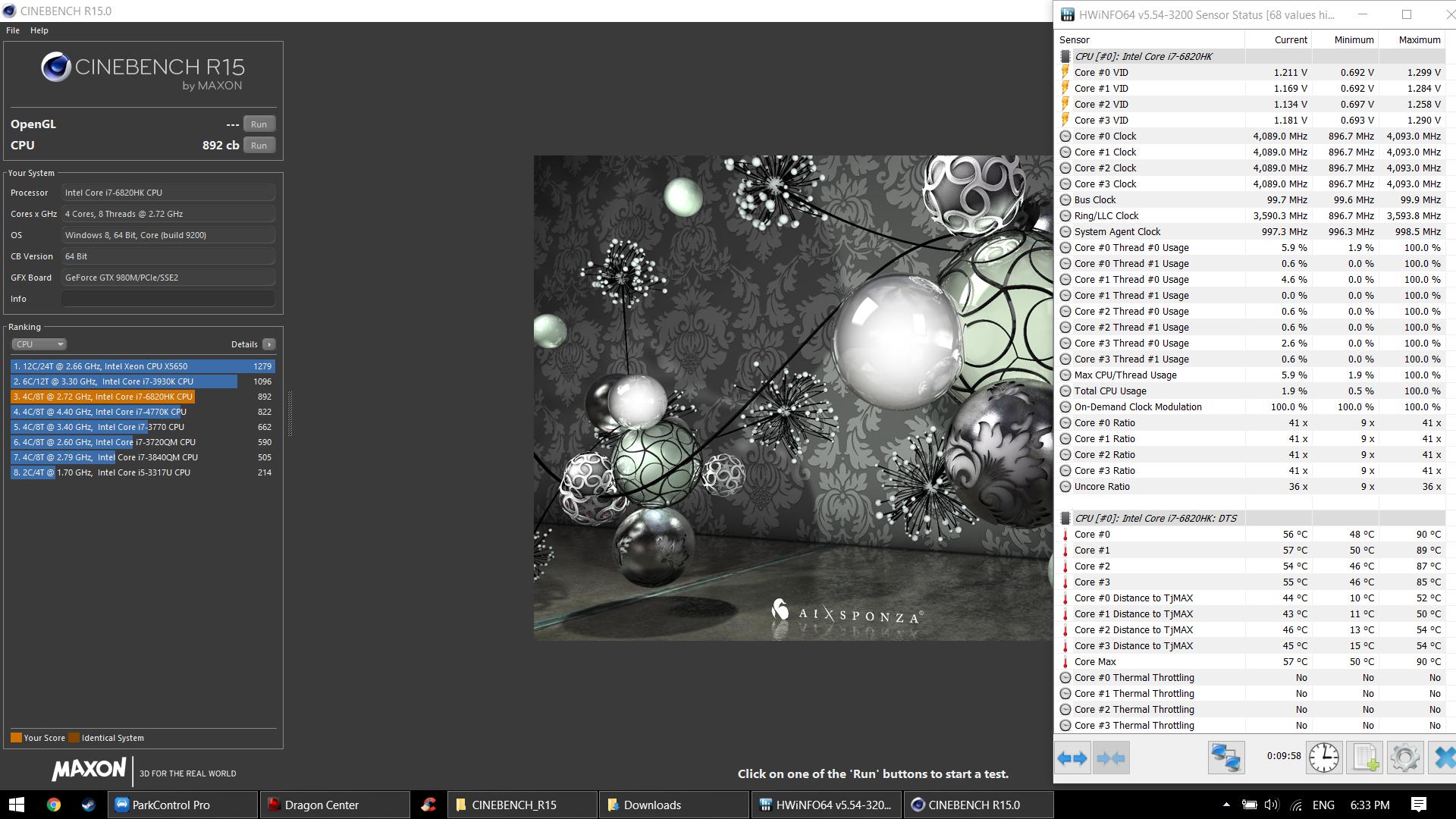Open the volume tray icon
This screenshot has width=1456, height=819.
pos(1272,805)
